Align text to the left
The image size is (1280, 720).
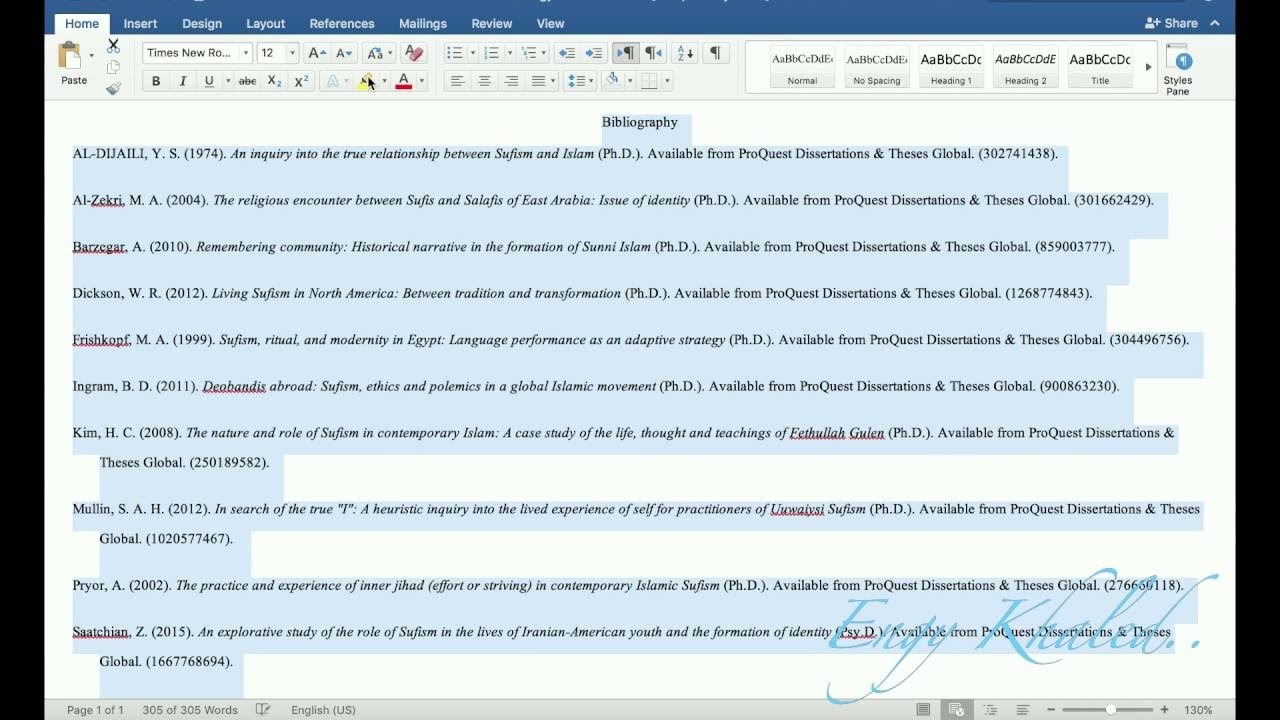[457, 81]
